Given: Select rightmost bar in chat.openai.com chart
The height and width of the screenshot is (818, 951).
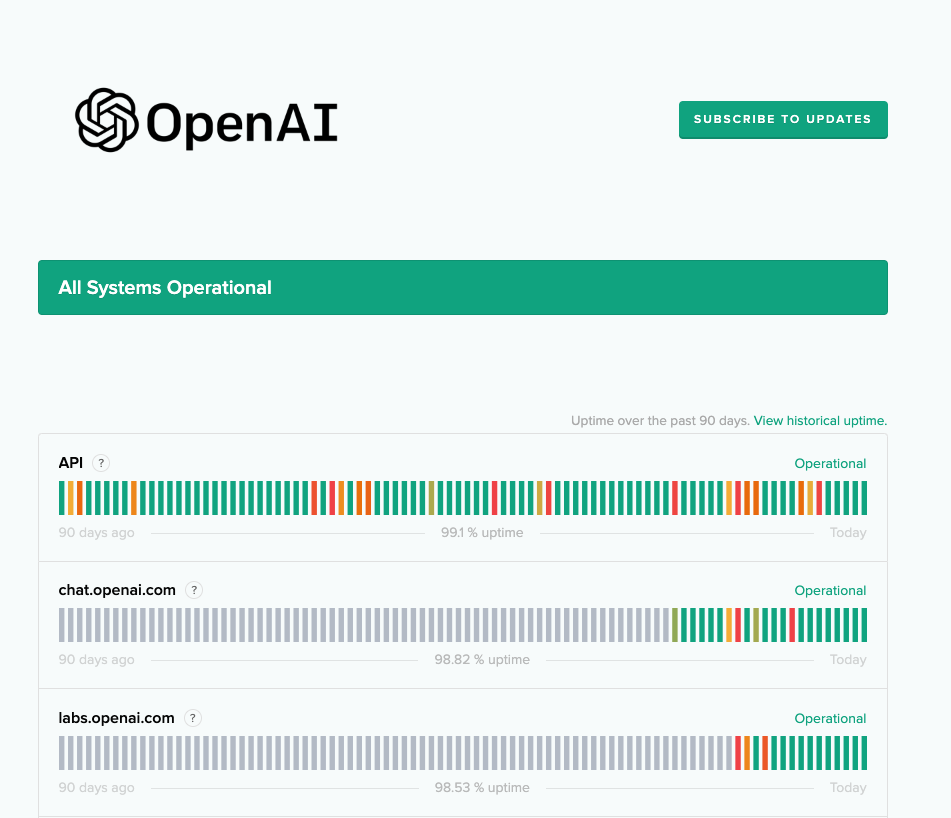Looking at the screenshot, I should pos(863,625).
